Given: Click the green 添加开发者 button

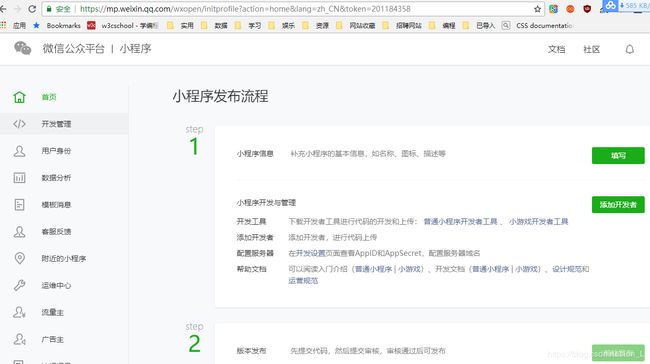Looking at the screenshot, I should [x=618, y=205].
